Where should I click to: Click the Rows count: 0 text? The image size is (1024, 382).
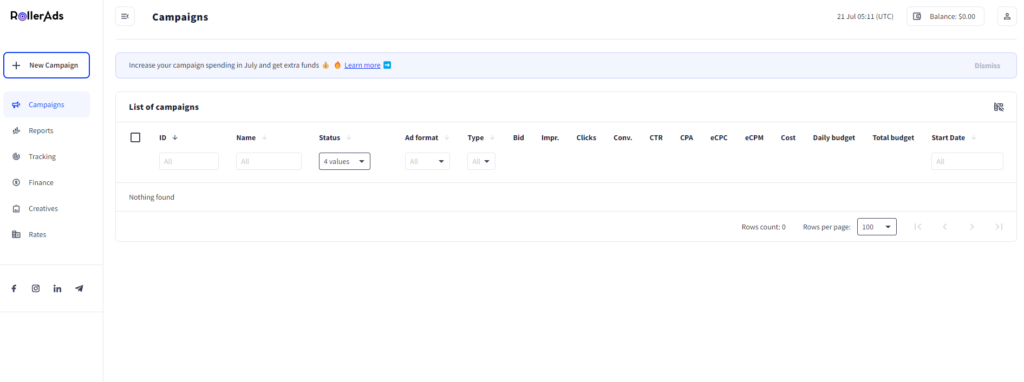click(763, 227)
